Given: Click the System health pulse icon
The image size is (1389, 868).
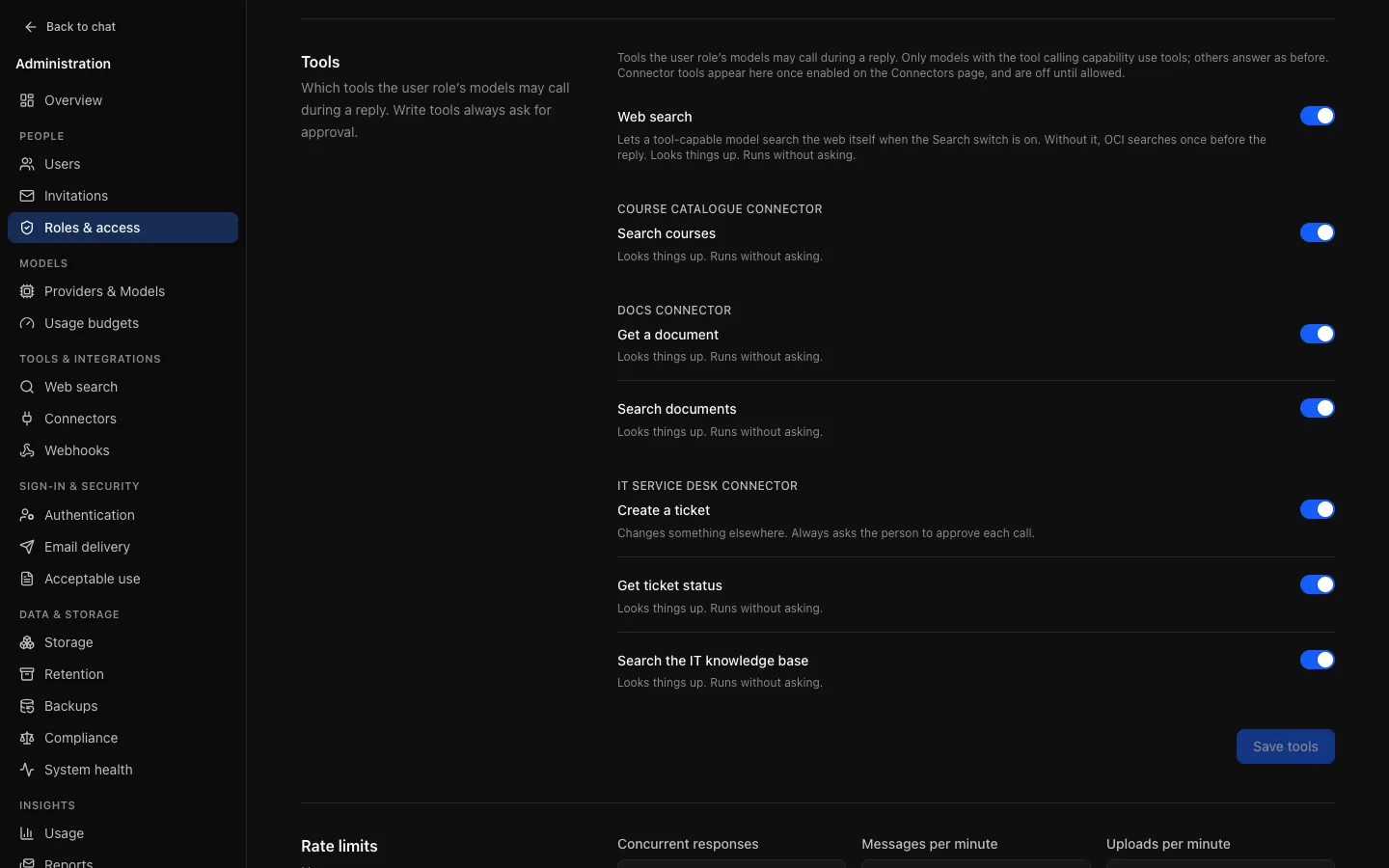Looking at the screenshot, I should point(27,770).
